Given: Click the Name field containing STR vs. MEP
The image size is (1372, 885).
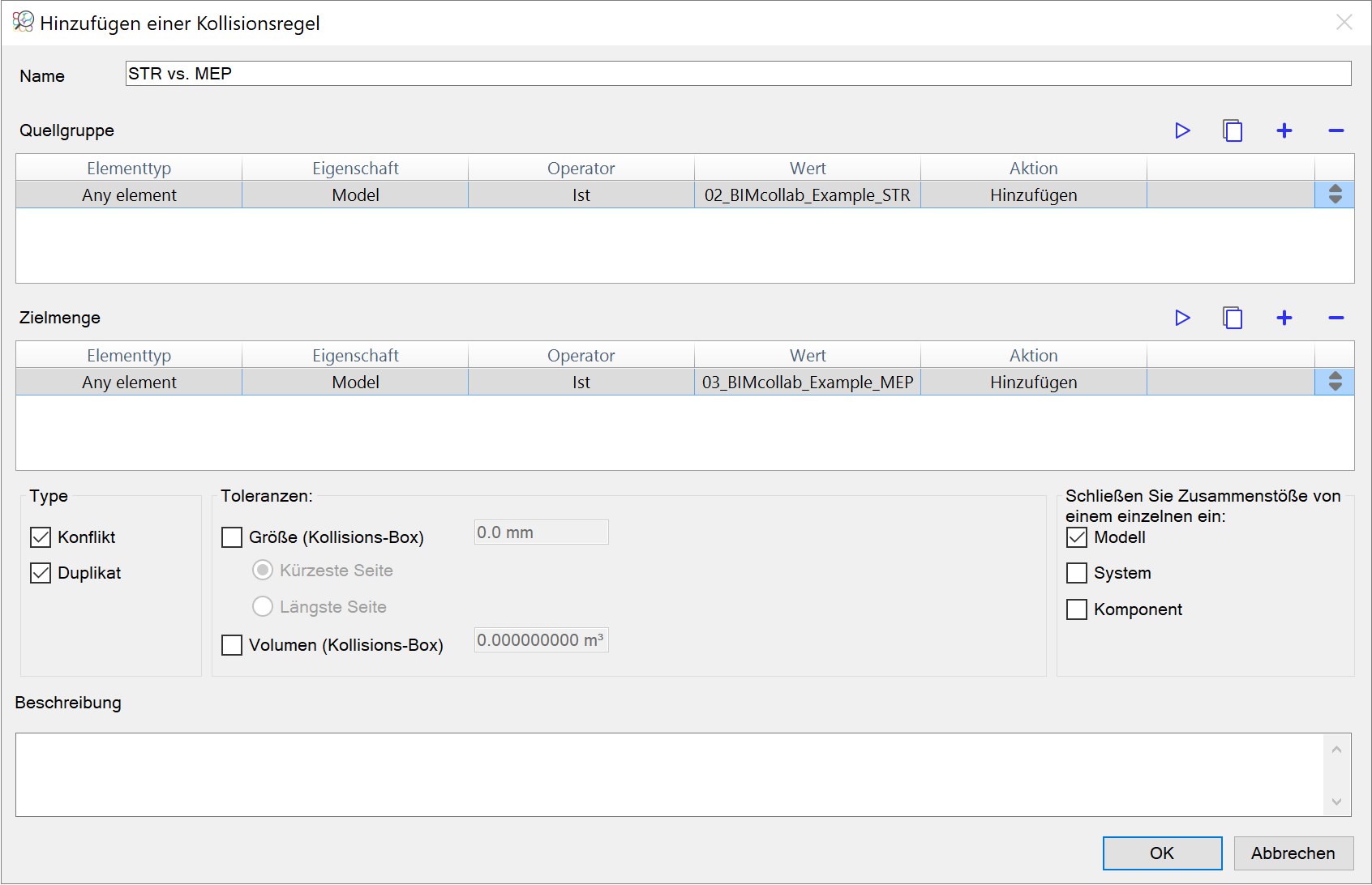Looking at the screenshot, I should 738,74.
